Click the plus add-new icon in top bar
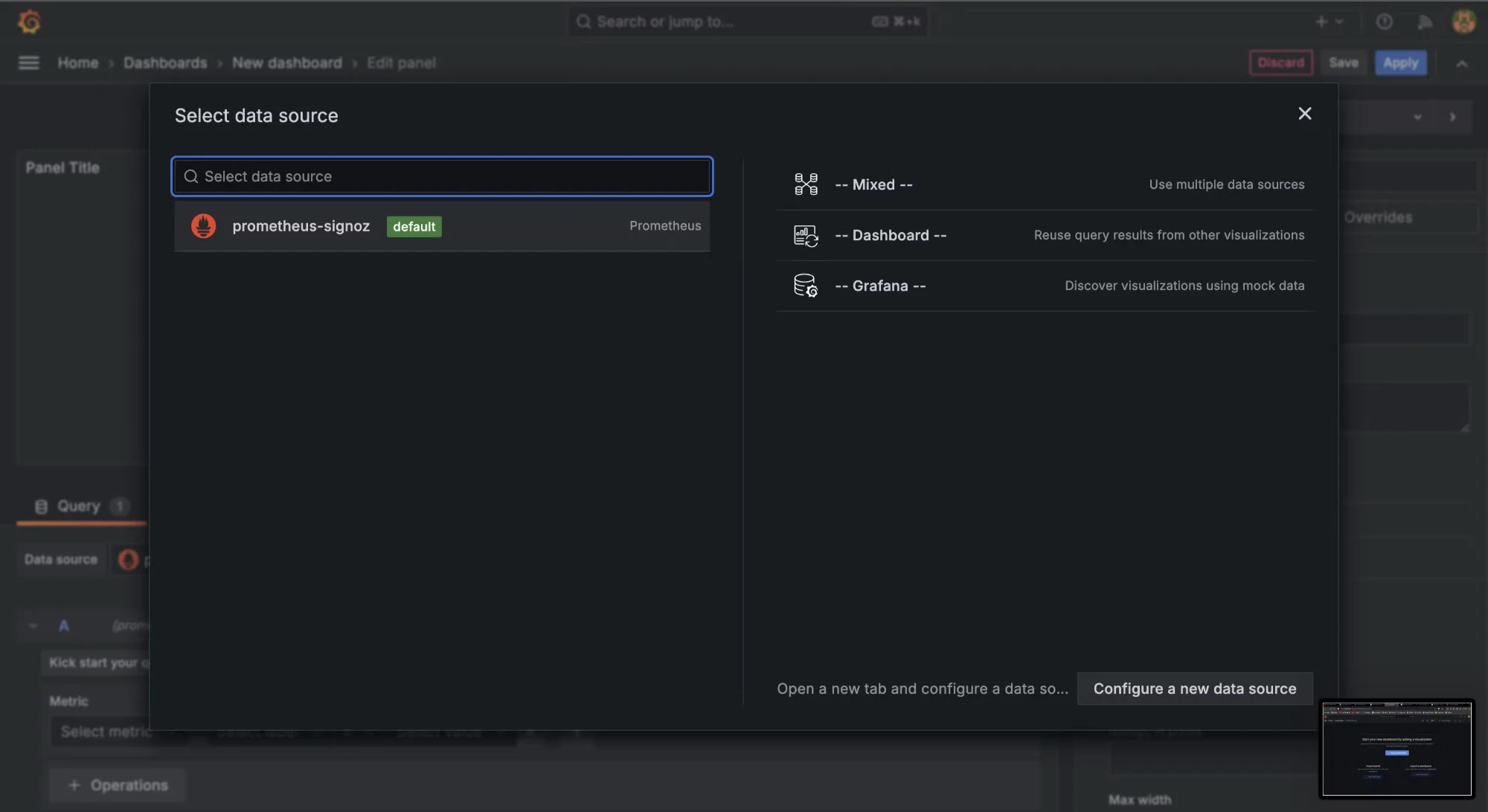Viewport: 1488px width, 812px height. point(1321,22)
